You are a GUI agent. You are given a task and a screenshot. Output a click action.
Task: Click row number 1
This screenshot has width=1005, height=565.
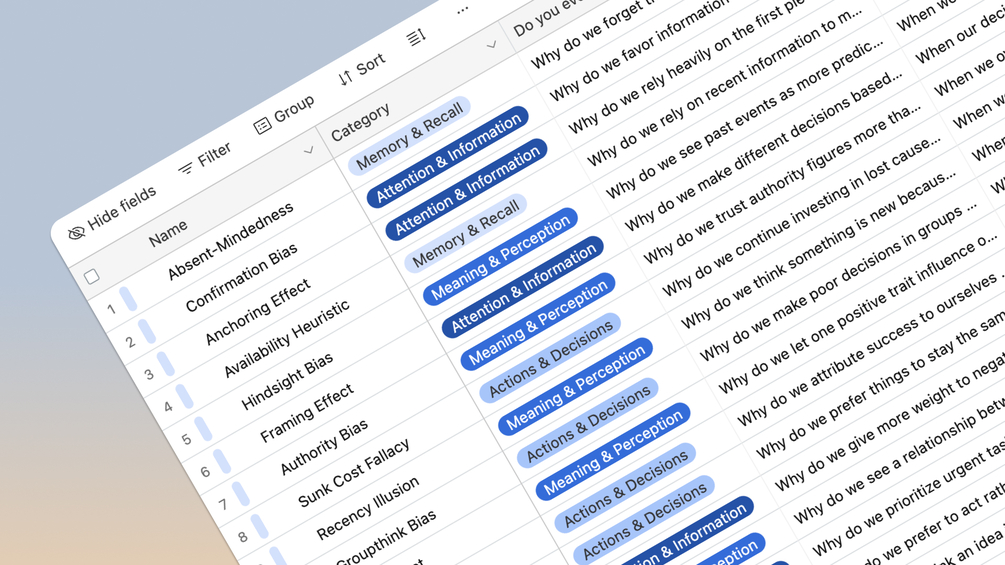(x=112, y=309)
